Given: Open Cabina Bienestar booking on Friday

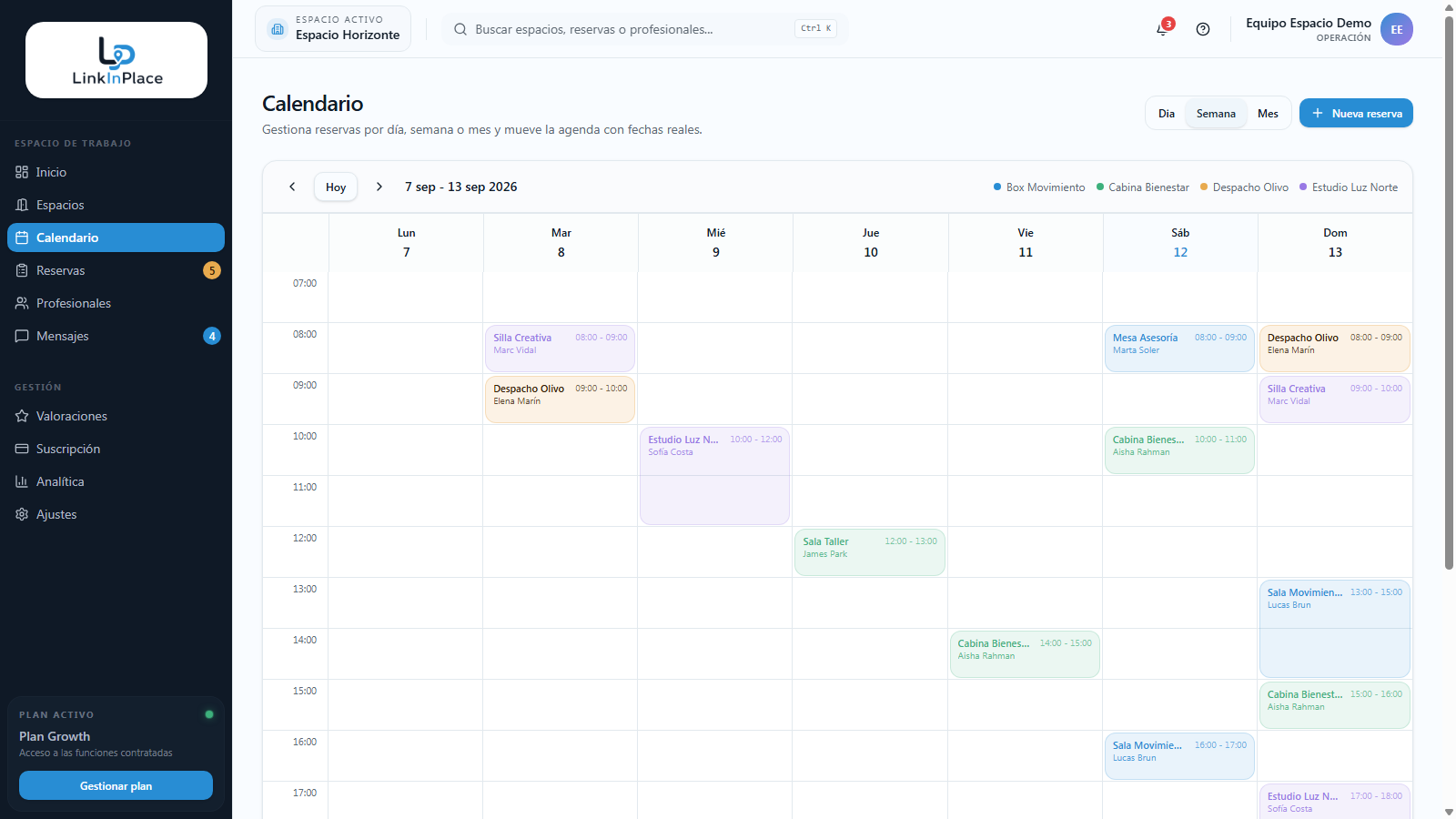Looking at the screenshot, I should (1025, 654).
